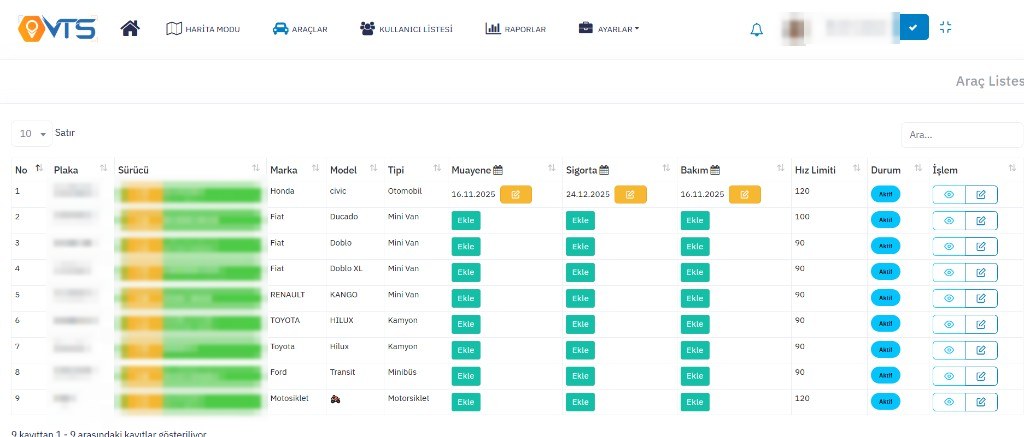
Task: Add Muayene for Renault Kango
Action: [x=466, y=298]
